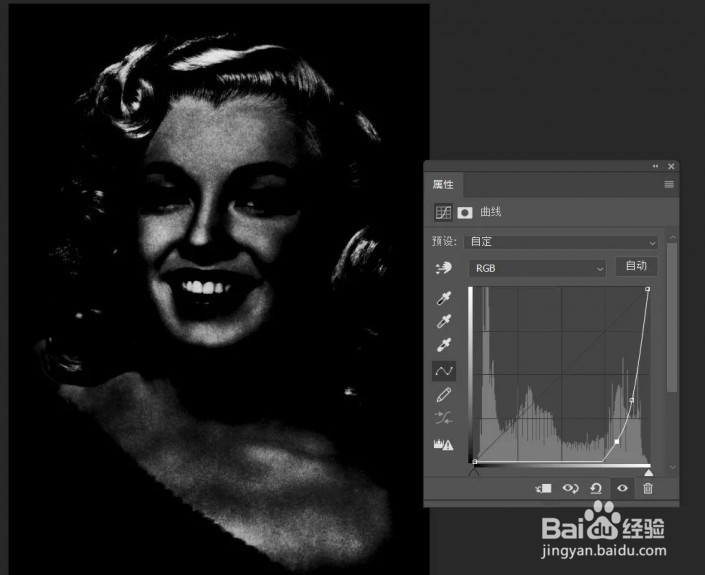This screenshot has width=705, height=575.
Task: Clip adjustment to the layer below
Action: pyautogui.click(x=543, y=488)
